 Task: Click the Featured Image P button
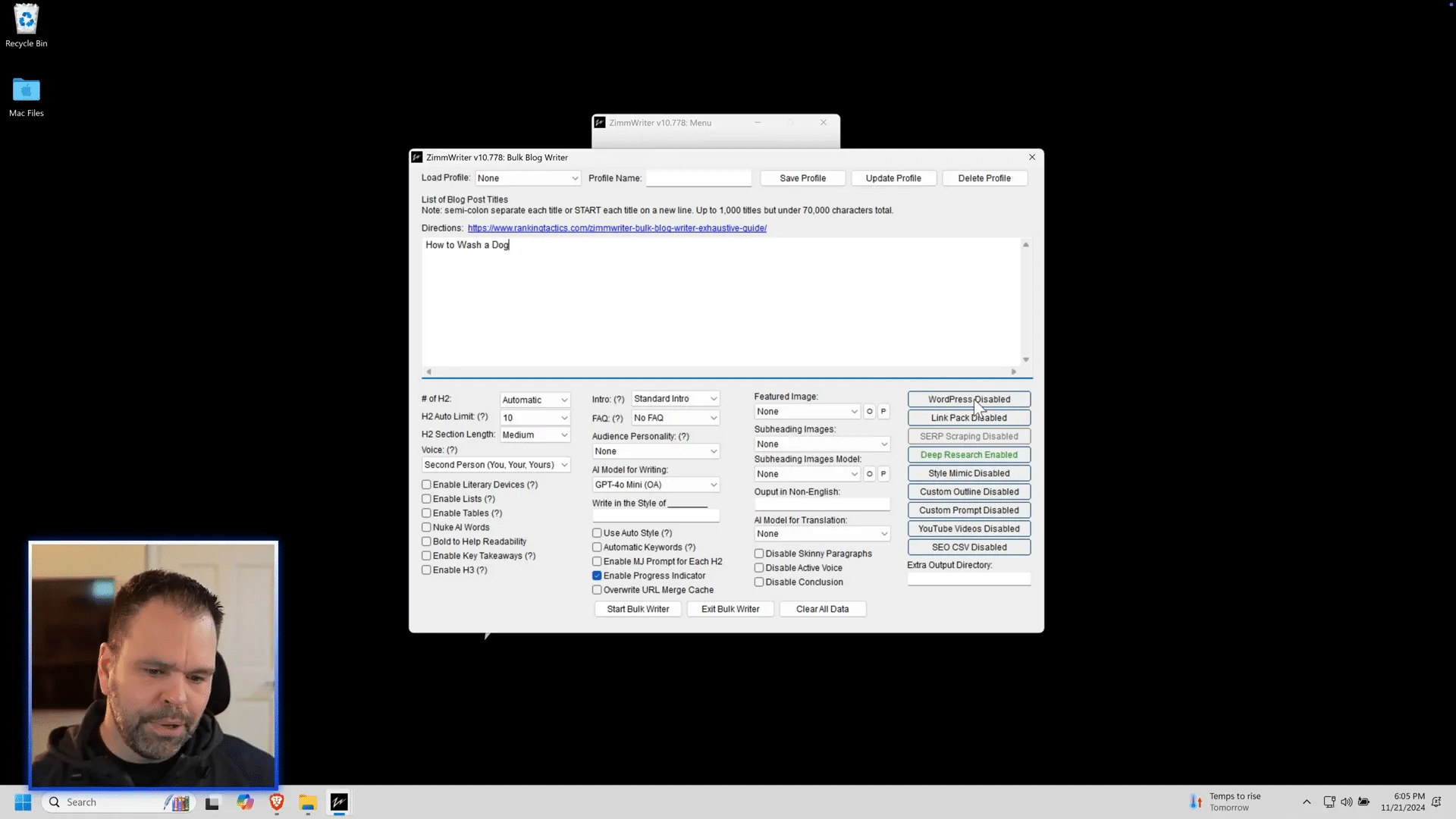click(x=883, y=412)
